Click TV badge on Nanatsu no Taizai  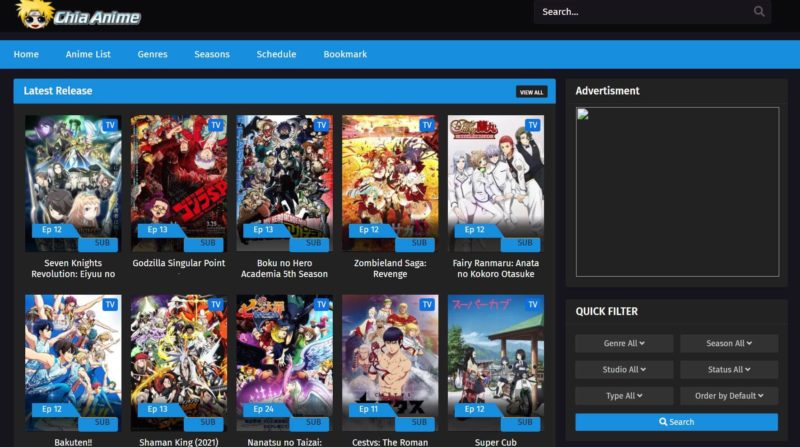321,305
